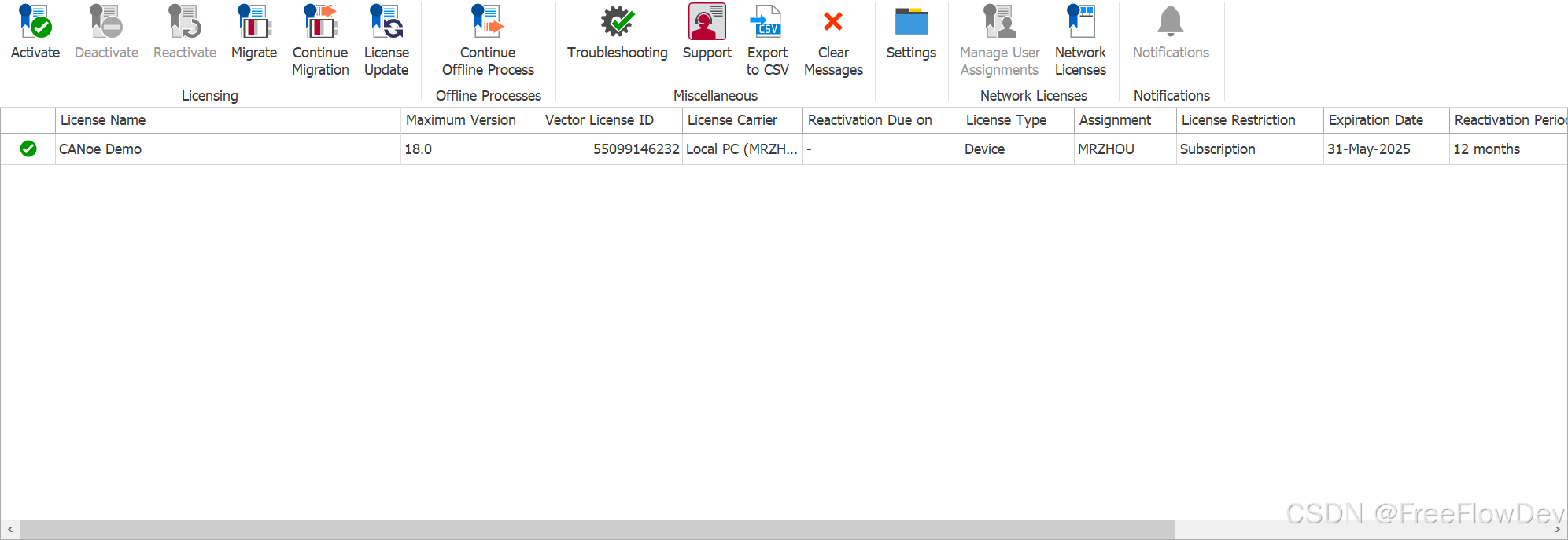Click the green status check of CANoe Demo

(28, 149)
